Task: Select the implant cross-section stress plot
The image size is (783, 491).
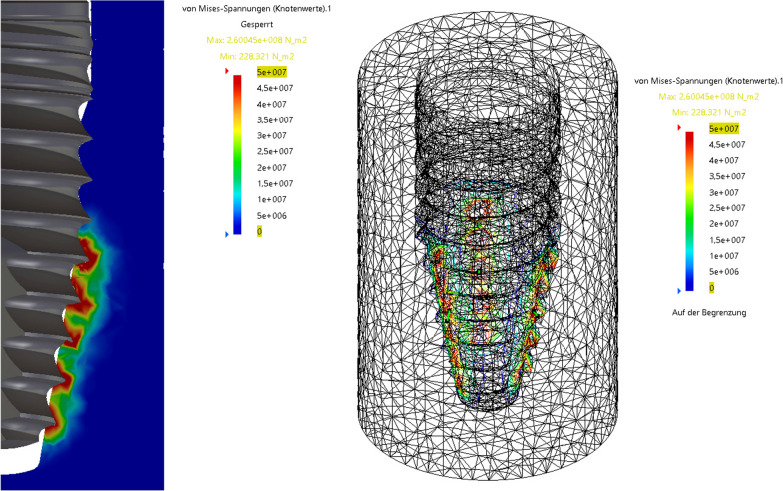Action: click(x=82, y=245)
